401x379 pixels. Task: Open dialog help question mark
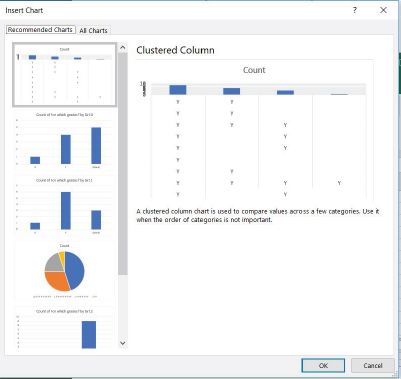355,10
